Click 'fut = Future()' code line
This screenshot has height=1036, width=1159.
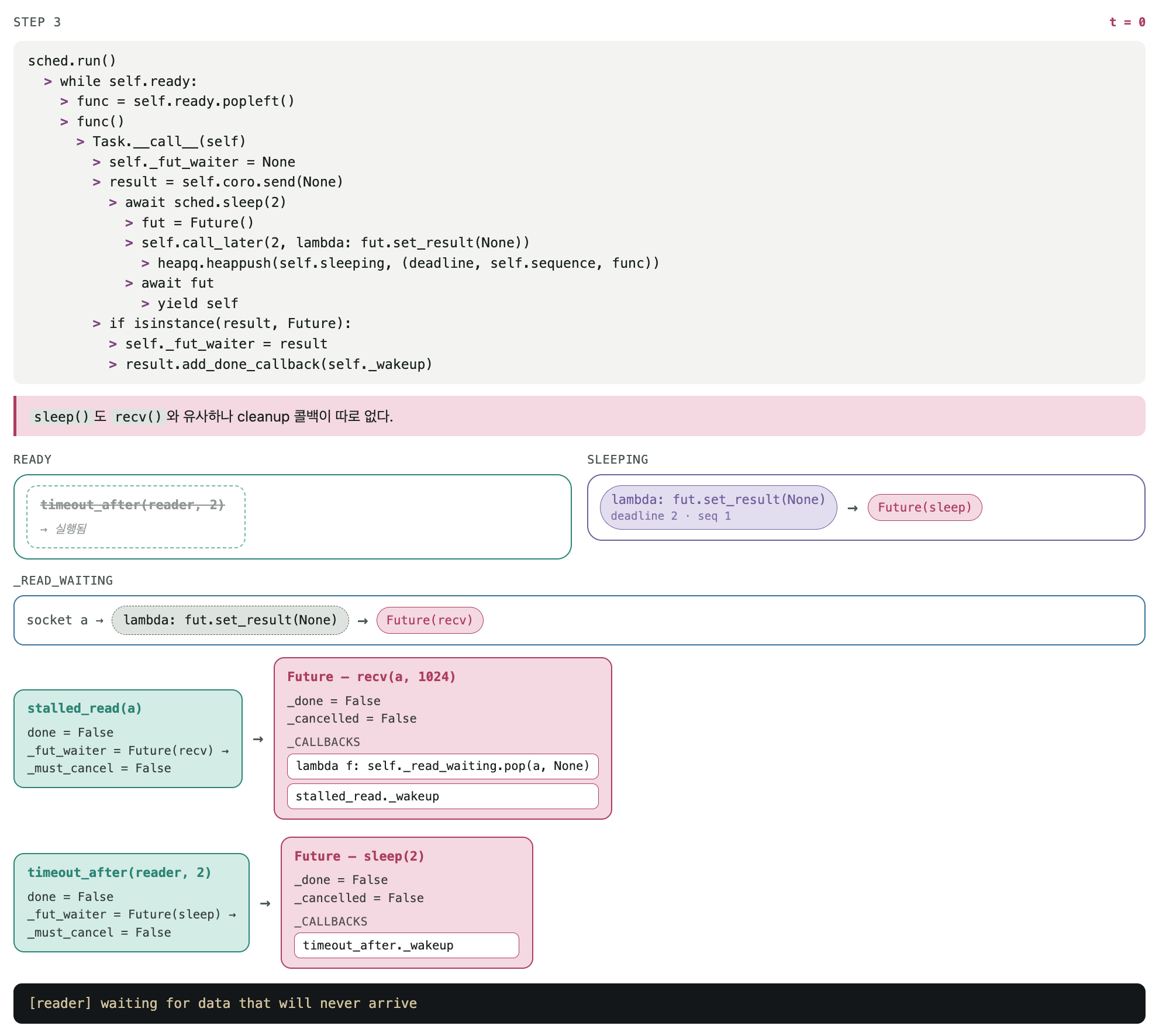[x=198, y=223]
